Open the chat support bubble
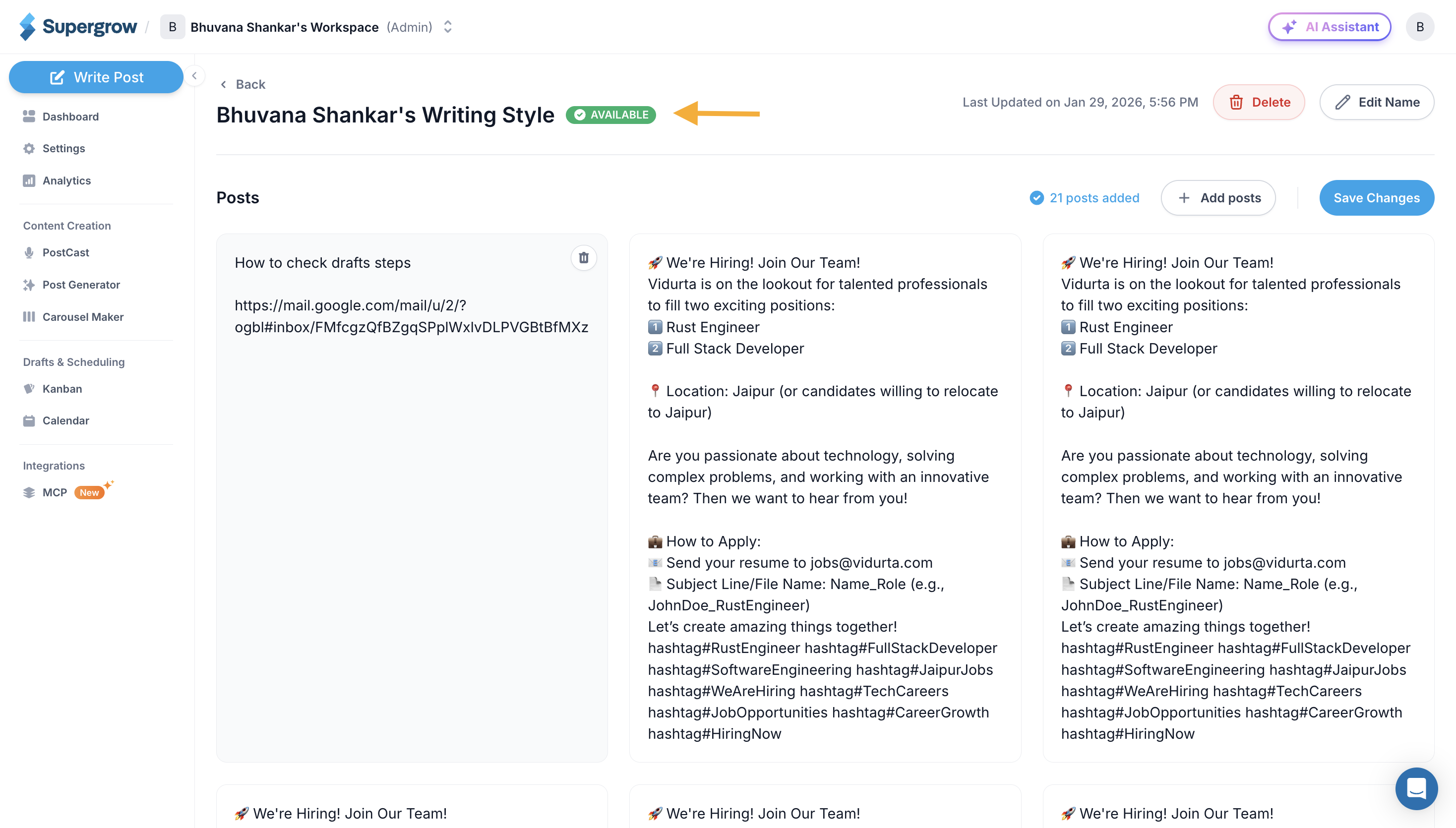This screenshot has width=1456, height=828. [x=1416, y=789]
